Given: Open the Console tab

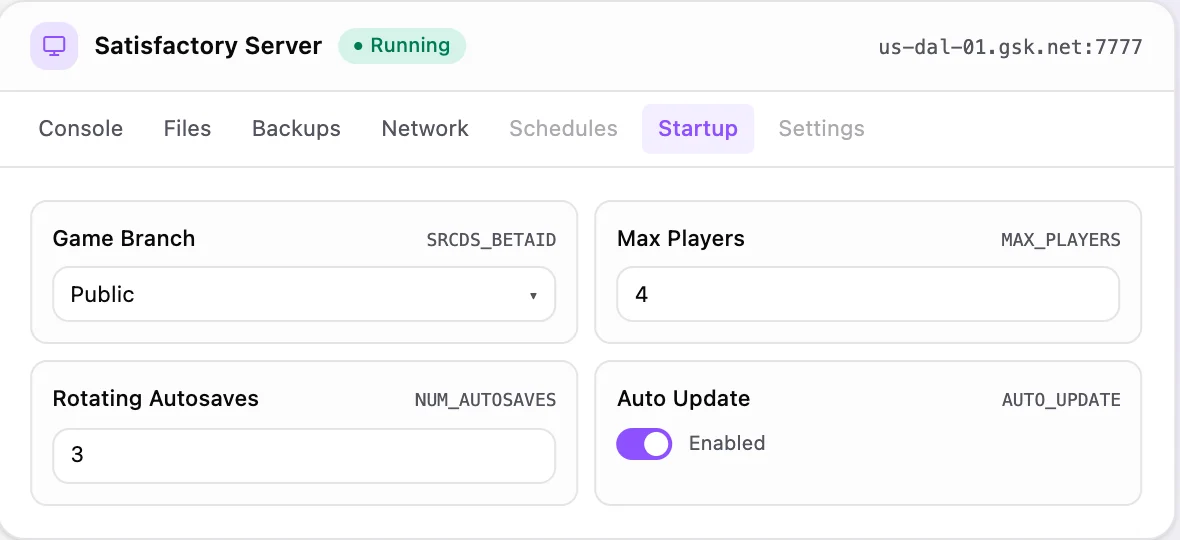Looking at the screenshot, I should coord(81,129).
